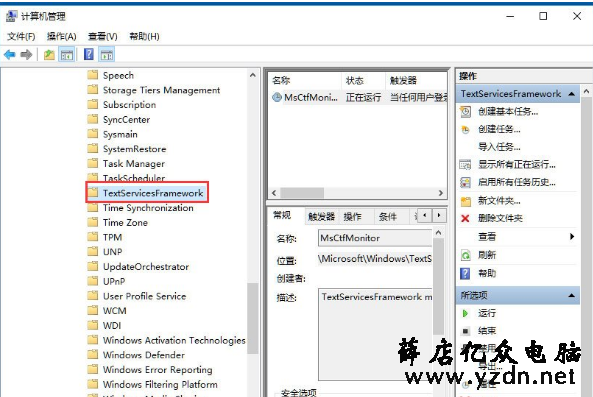593x397 pixels.
Task: Click 导入任务... action
Action: (x=499, y=147)
